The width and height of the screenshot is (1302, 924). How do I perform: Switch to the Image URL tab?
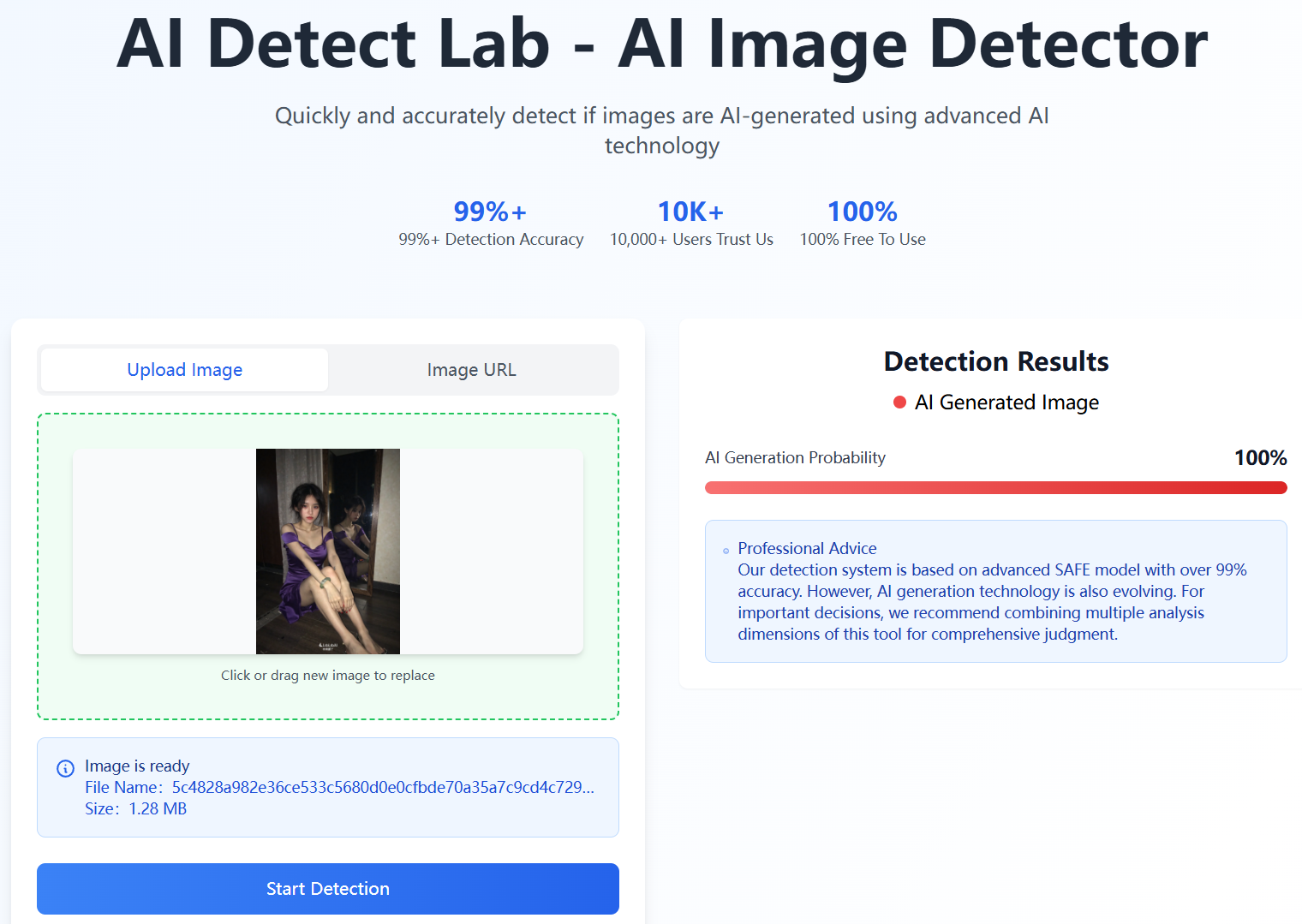pos(471,369)
